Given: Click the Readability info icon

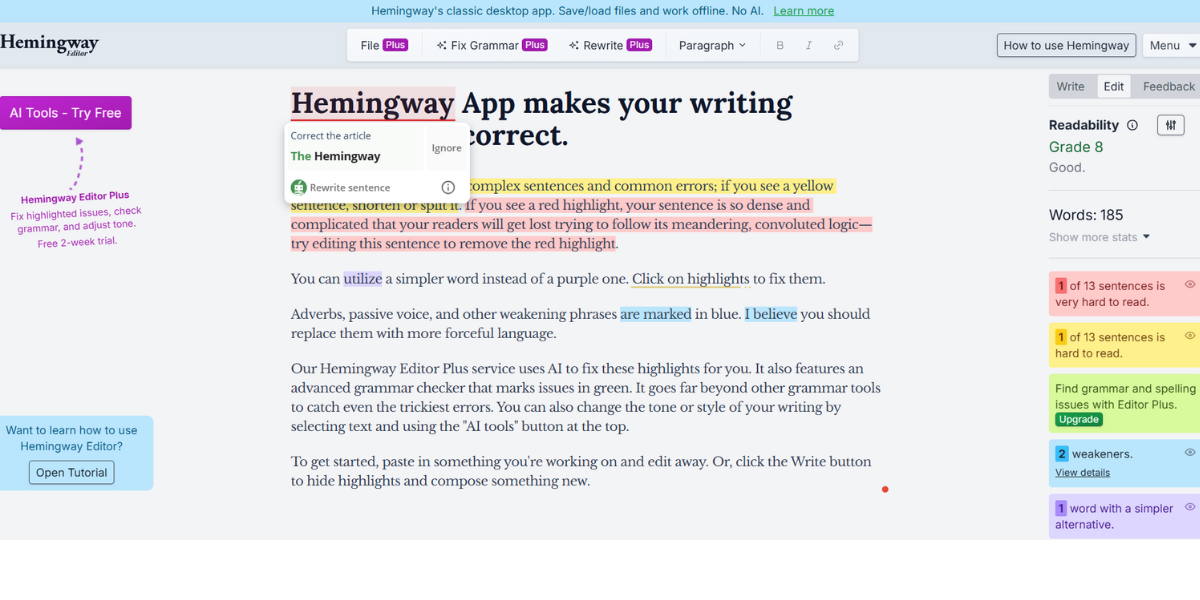Looking at the screenshot, I should (x=1131, y=124).
